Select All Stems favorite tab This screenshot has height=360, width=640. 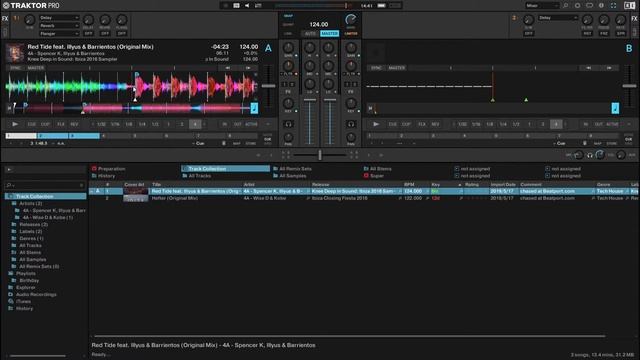click(378, 169)
